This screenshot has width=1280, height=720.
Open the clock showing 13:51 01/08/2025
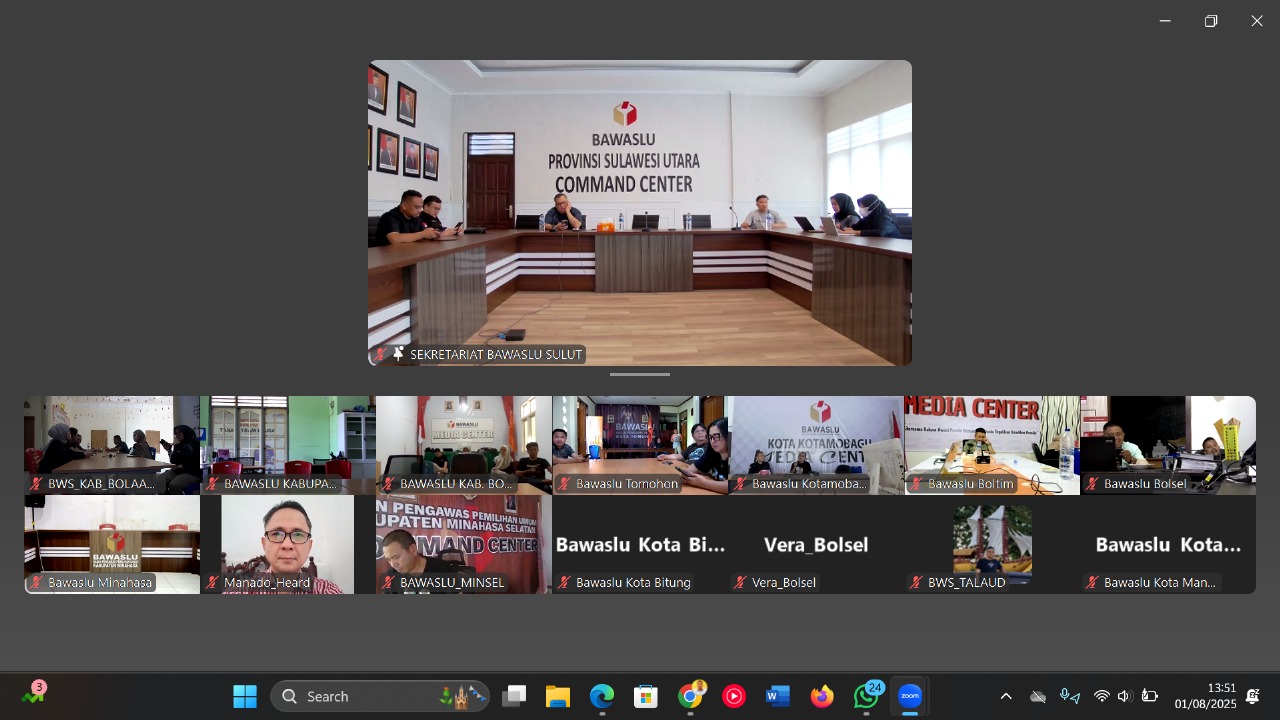tap(1205, 696)
